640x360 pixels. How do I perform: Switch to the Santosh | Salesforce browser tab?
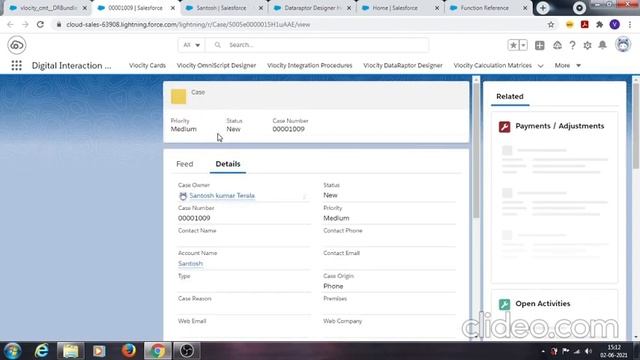(x=221, y=8)
